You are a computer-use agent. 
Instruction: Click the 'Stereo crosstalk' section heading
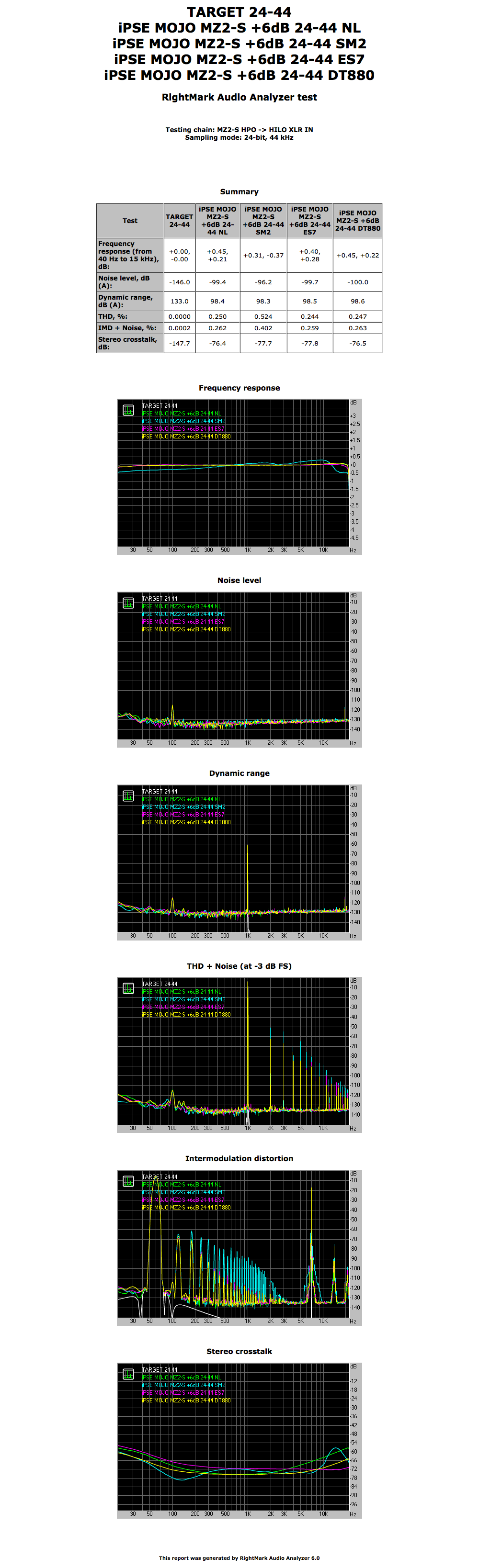(x=239, y=1351)
